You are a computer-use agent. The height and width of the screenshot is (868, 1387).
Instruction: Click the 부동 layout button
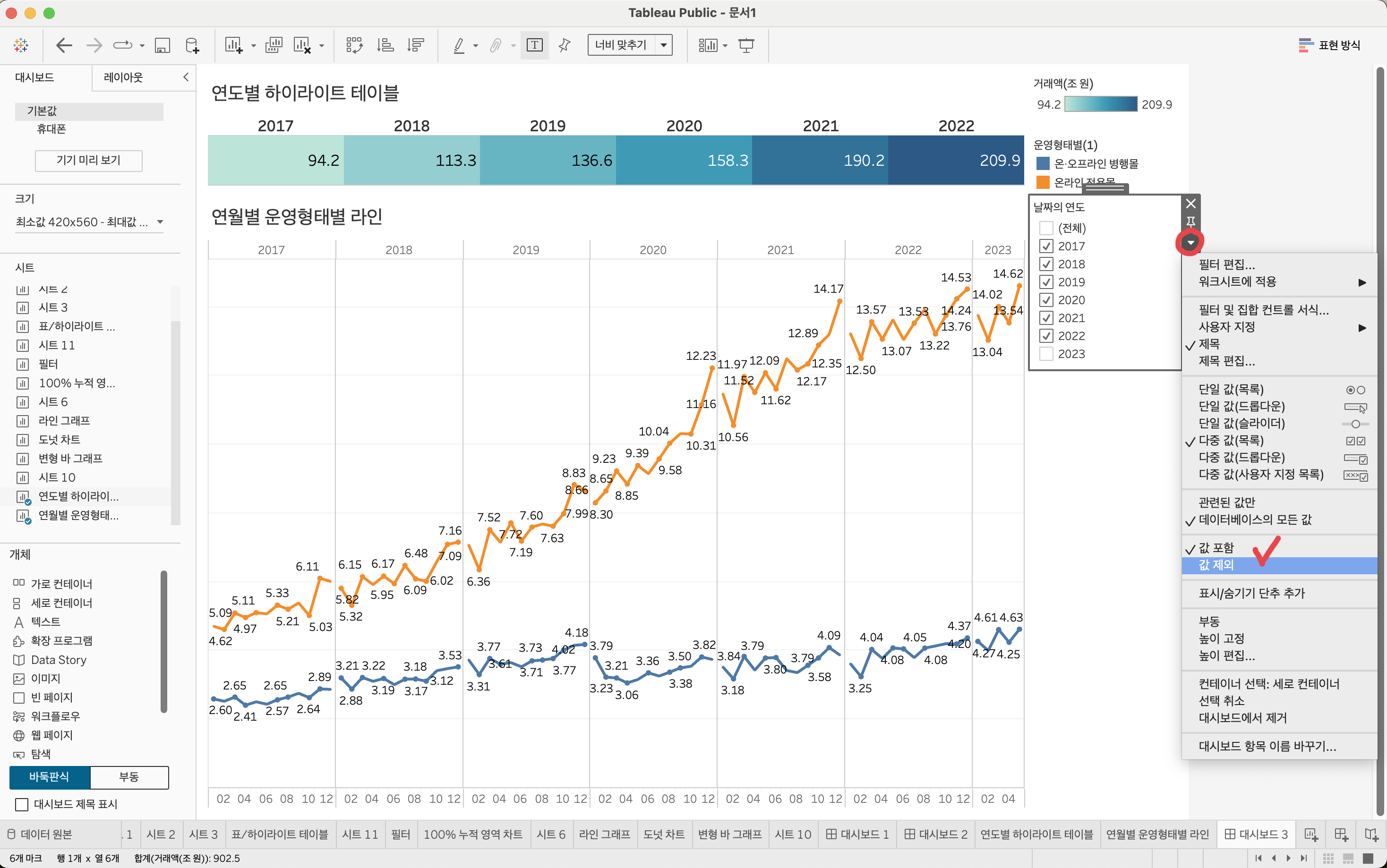(x=128, y=777)
